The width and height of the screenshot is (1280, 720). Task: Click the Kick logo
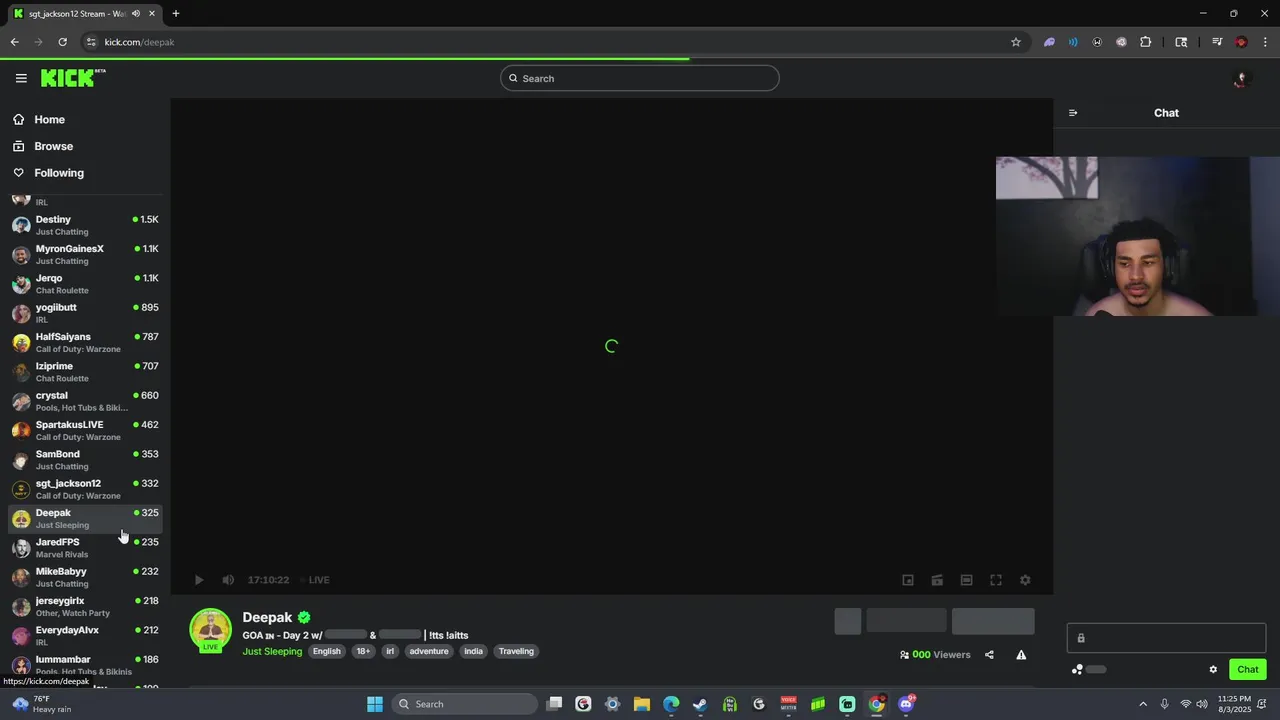pos(73,78)
